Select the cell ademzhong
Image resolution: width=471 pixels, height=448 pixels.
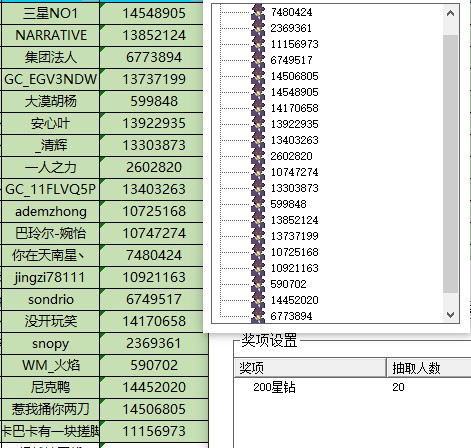tap(50, 211)
